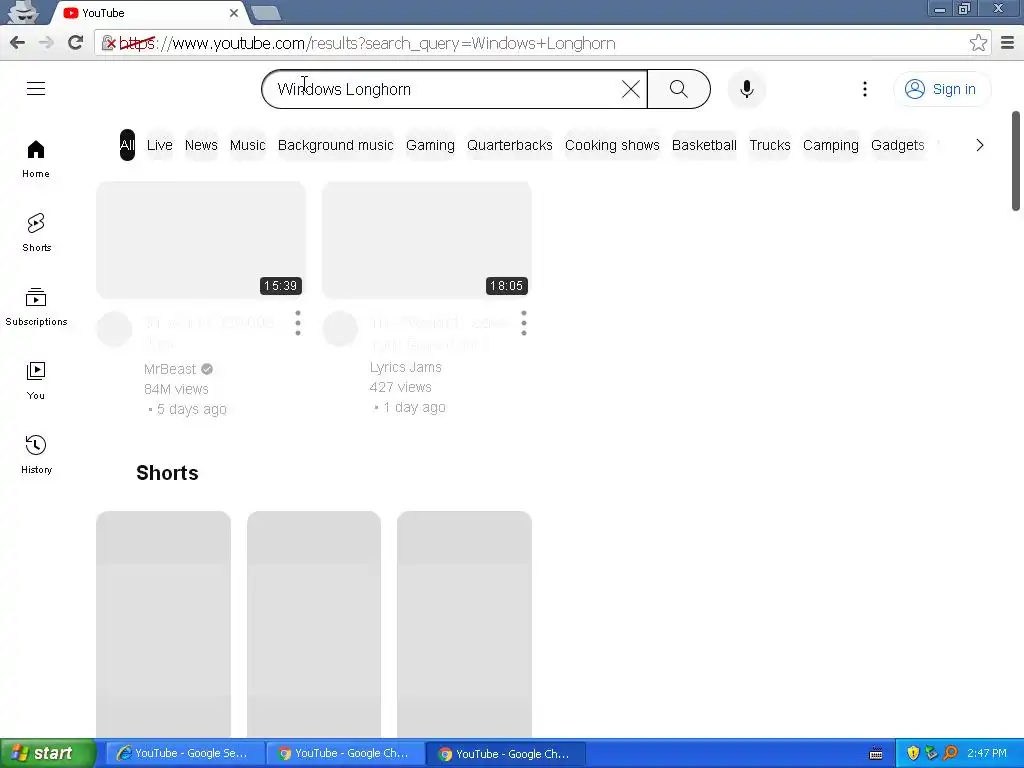Select the Background music chip
This screenshot has height=768, width=1024.
coord(336,145)
